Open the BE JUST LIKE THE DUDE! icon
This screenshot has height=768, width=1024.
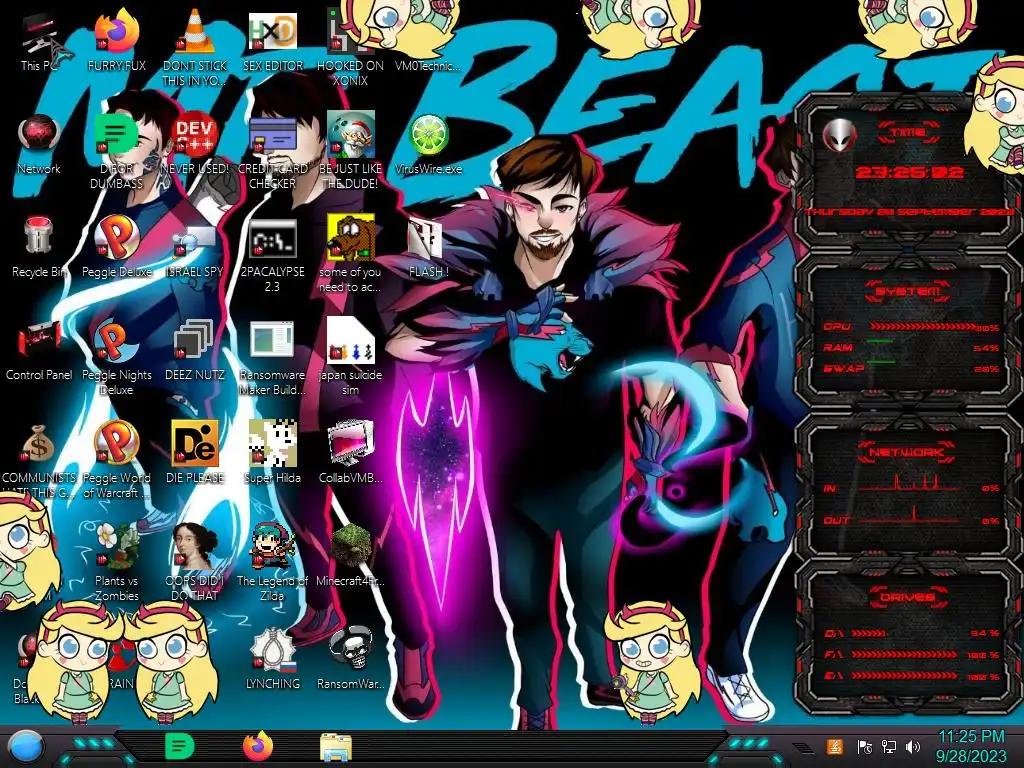tap(350, 150)
